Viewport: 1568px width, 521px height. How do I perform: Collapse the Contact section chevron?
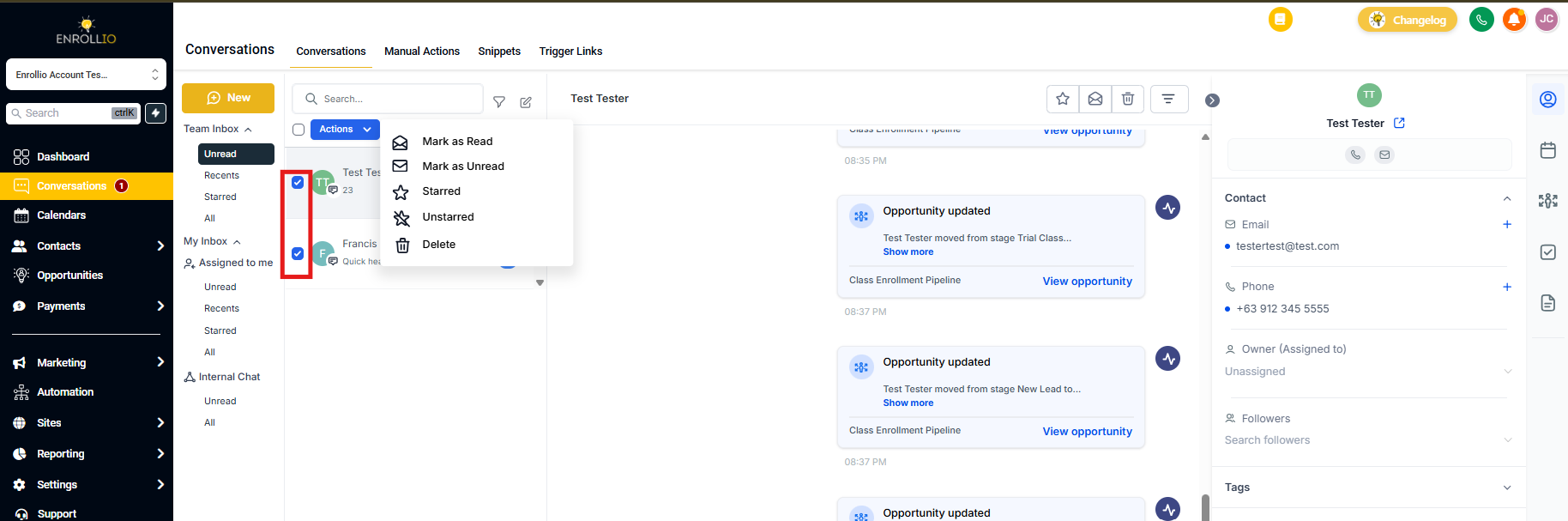coord(1507,198)
